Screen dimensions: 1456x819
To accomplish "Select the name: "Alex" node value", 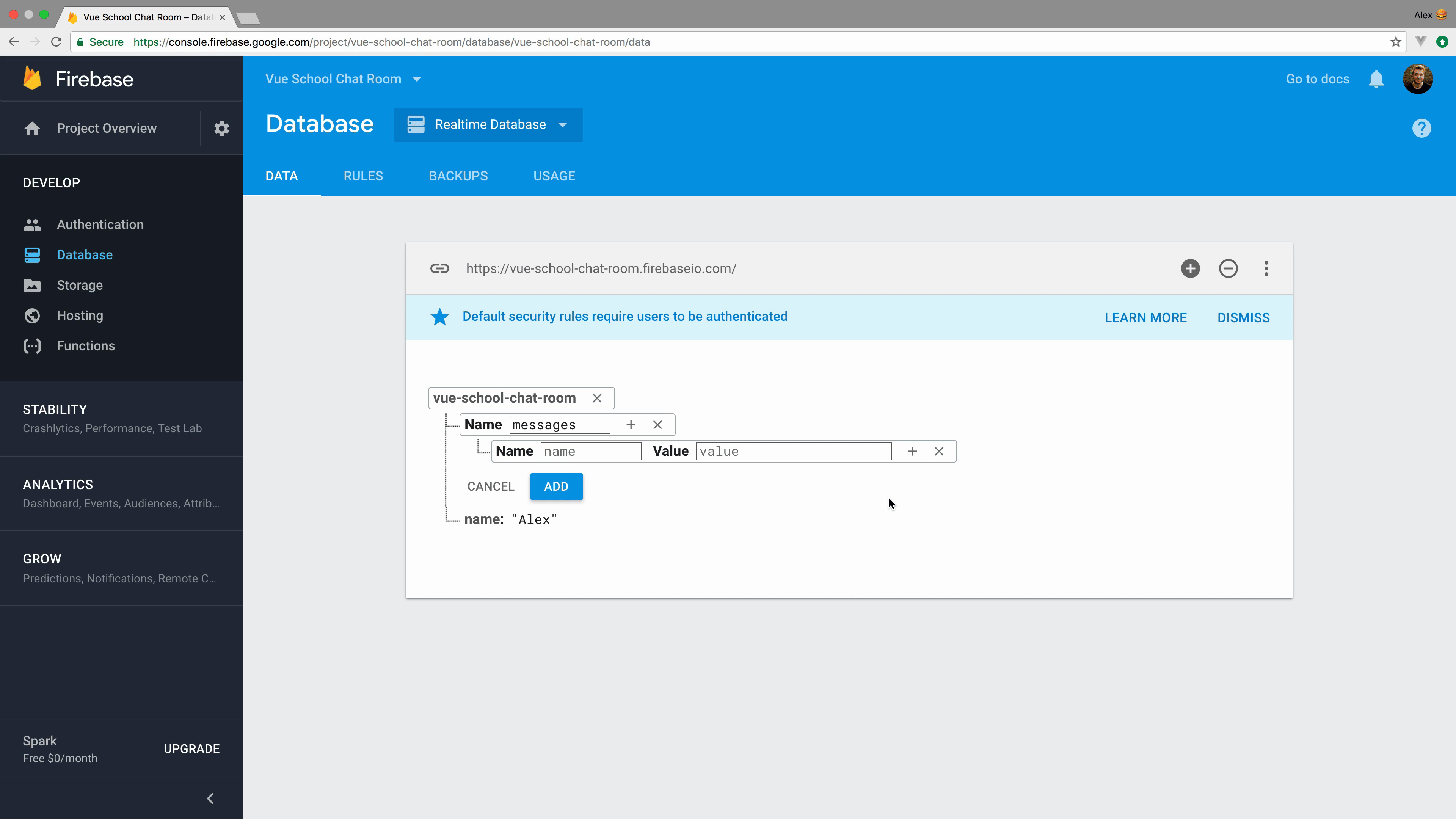I will (534, 519).
